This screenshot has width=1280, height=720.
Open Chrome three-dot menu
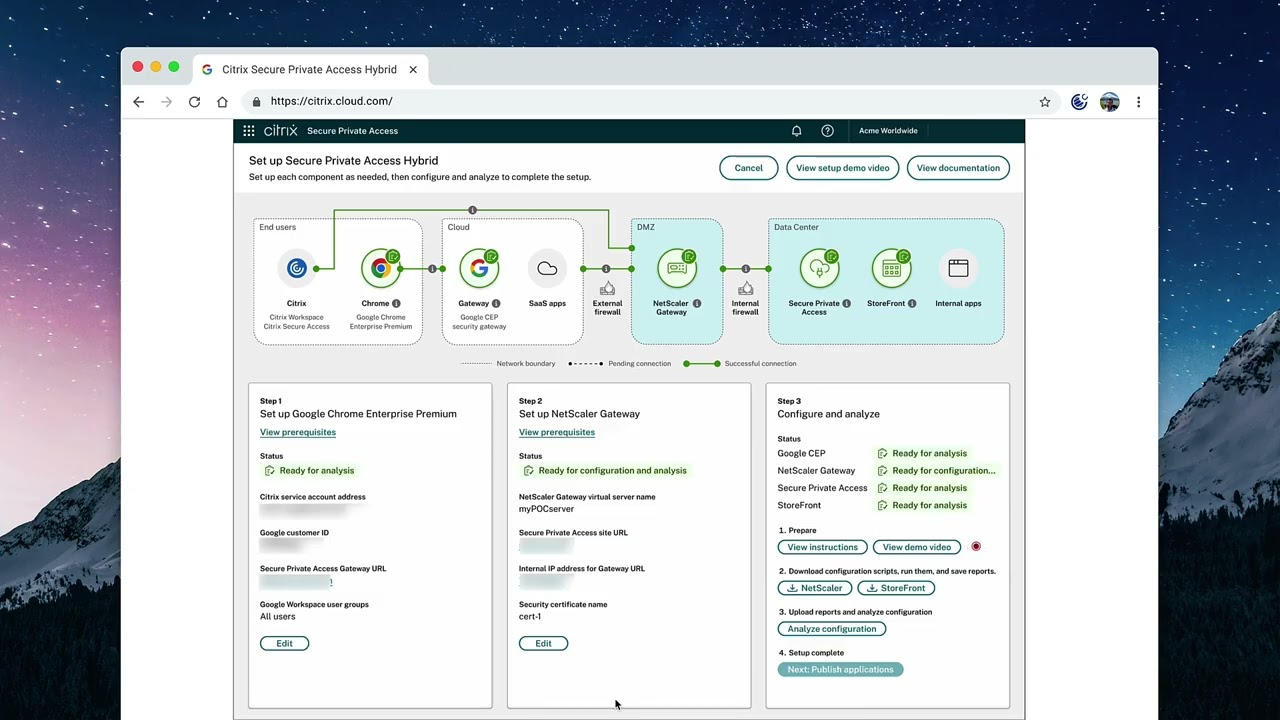pyautogui.click(x=1138, y=102)
